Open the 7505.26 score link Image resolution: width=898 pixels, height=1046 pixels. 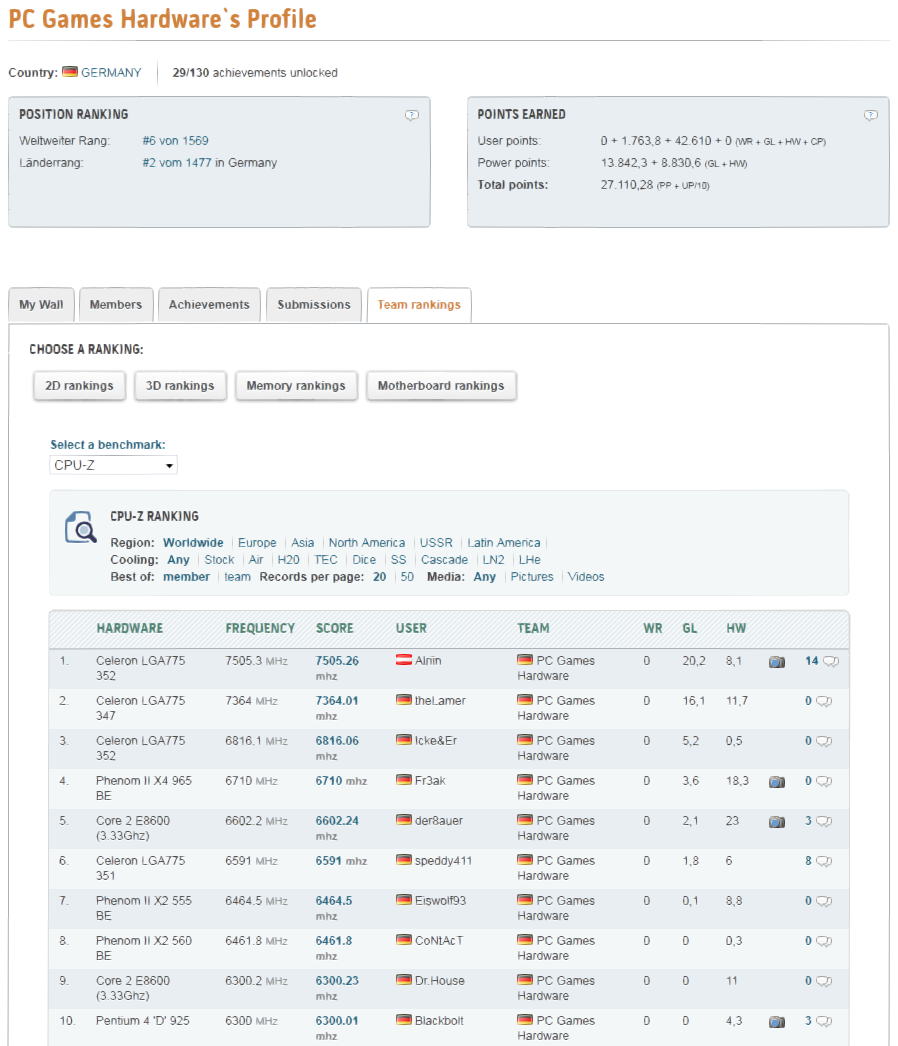(337, 660)
